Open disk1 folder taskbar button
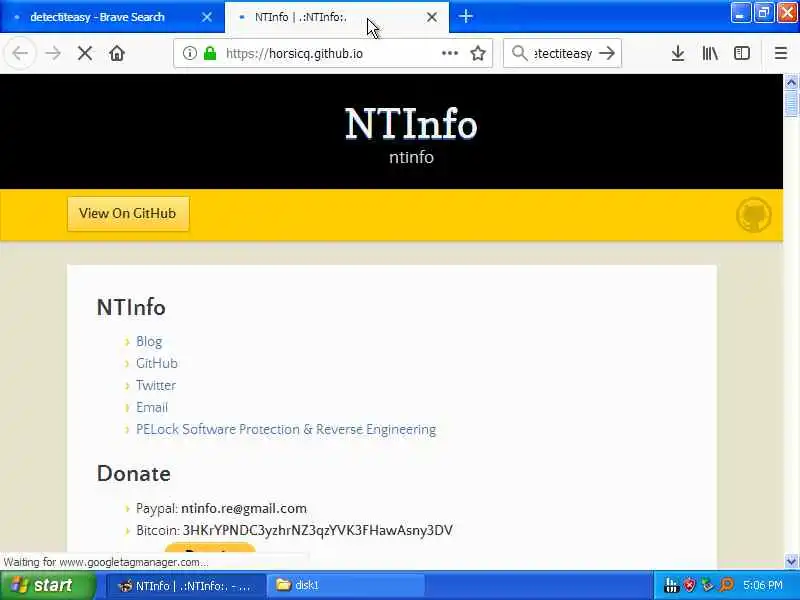This screenshot has height=600, width=800. [347, 586]
